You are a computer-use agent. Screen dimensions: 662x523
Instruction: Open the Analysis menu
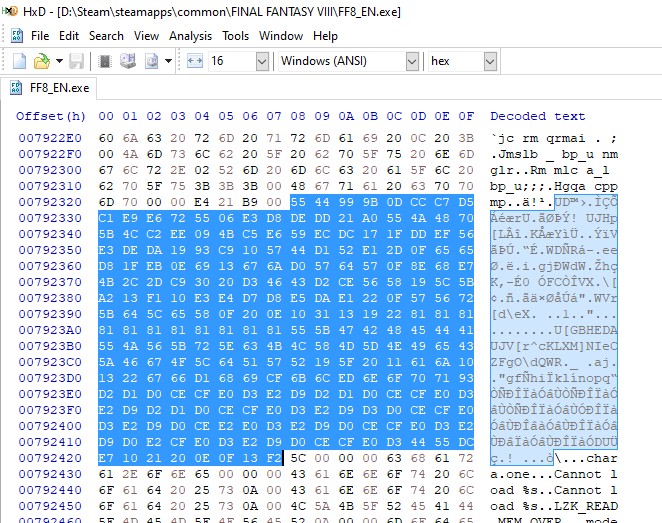pos(190,36)
